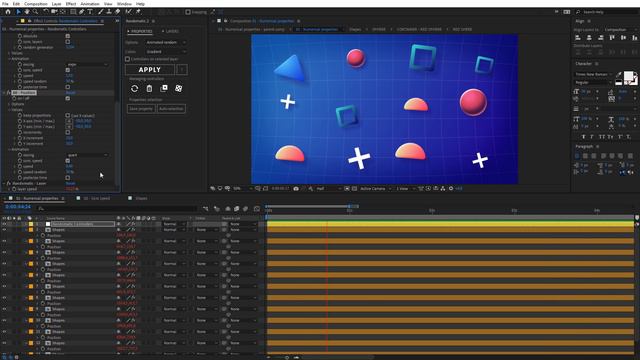Enable Controllers on selected layer checkbox
The image size is (640, 360).
click(128, 59)
